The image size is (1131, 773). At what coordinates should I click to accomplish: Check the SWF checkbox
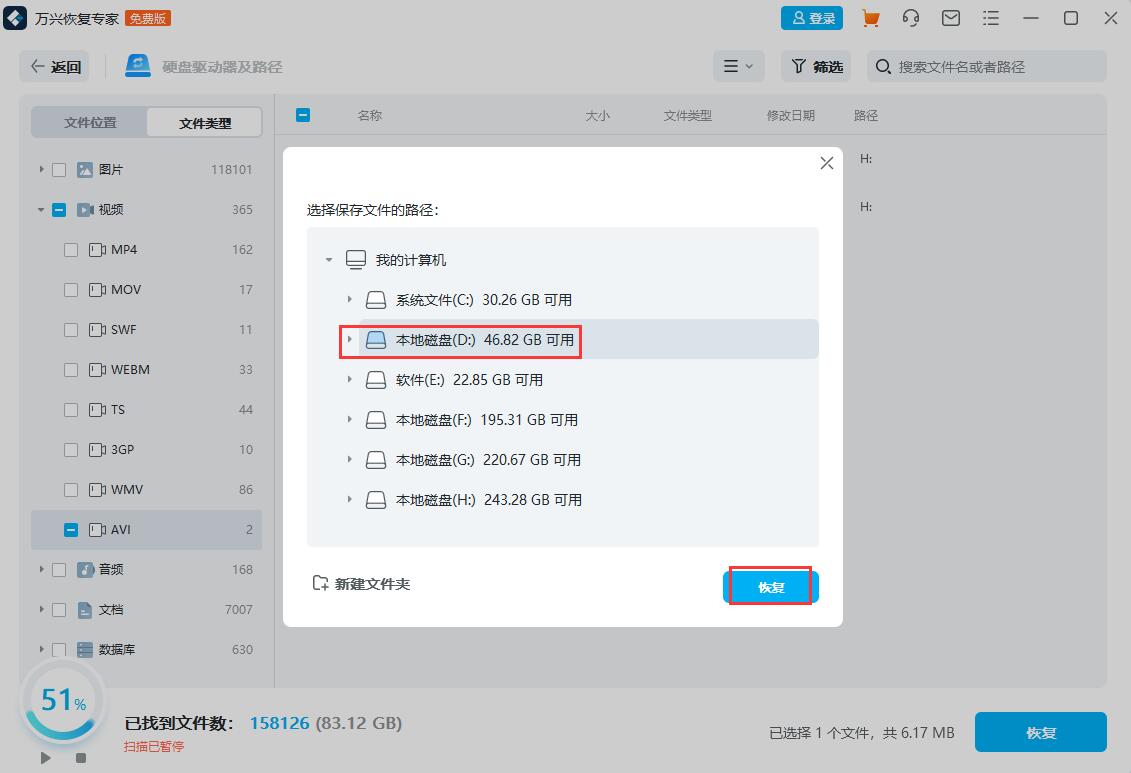[71, 330]
